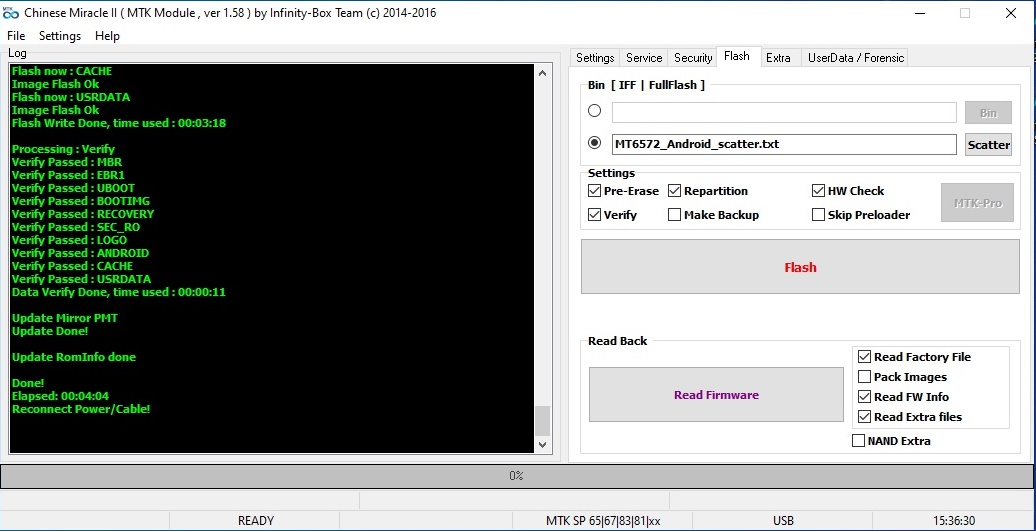Enable the NAND Extra checkbox
Screen dimensions: 1036x531
pyautogui.click(x=858, y=441)
